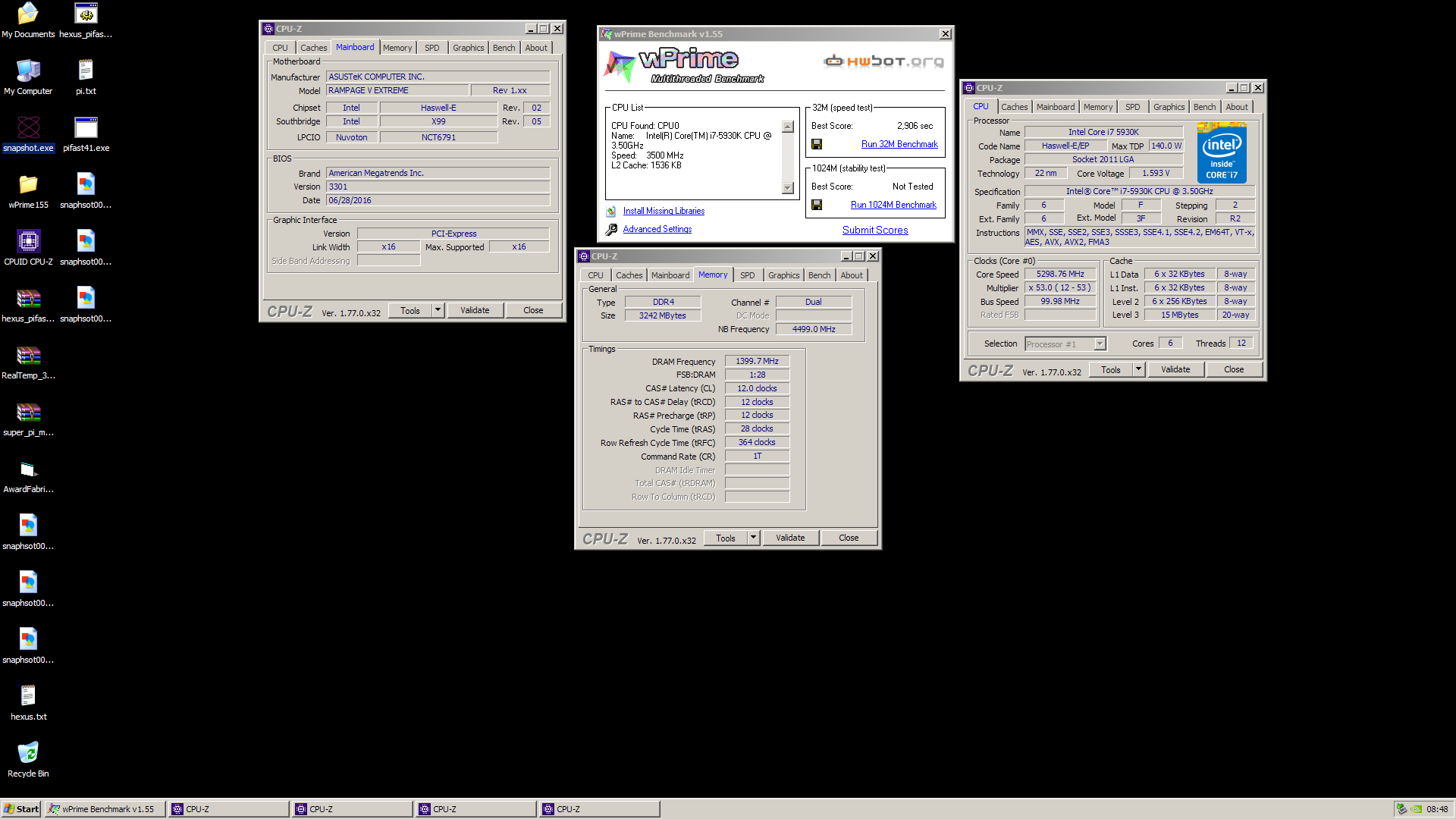The width and height of the screenshot is (1456, 819).
Task: Click wPrime window title bar icon
Action: point(606,34)
